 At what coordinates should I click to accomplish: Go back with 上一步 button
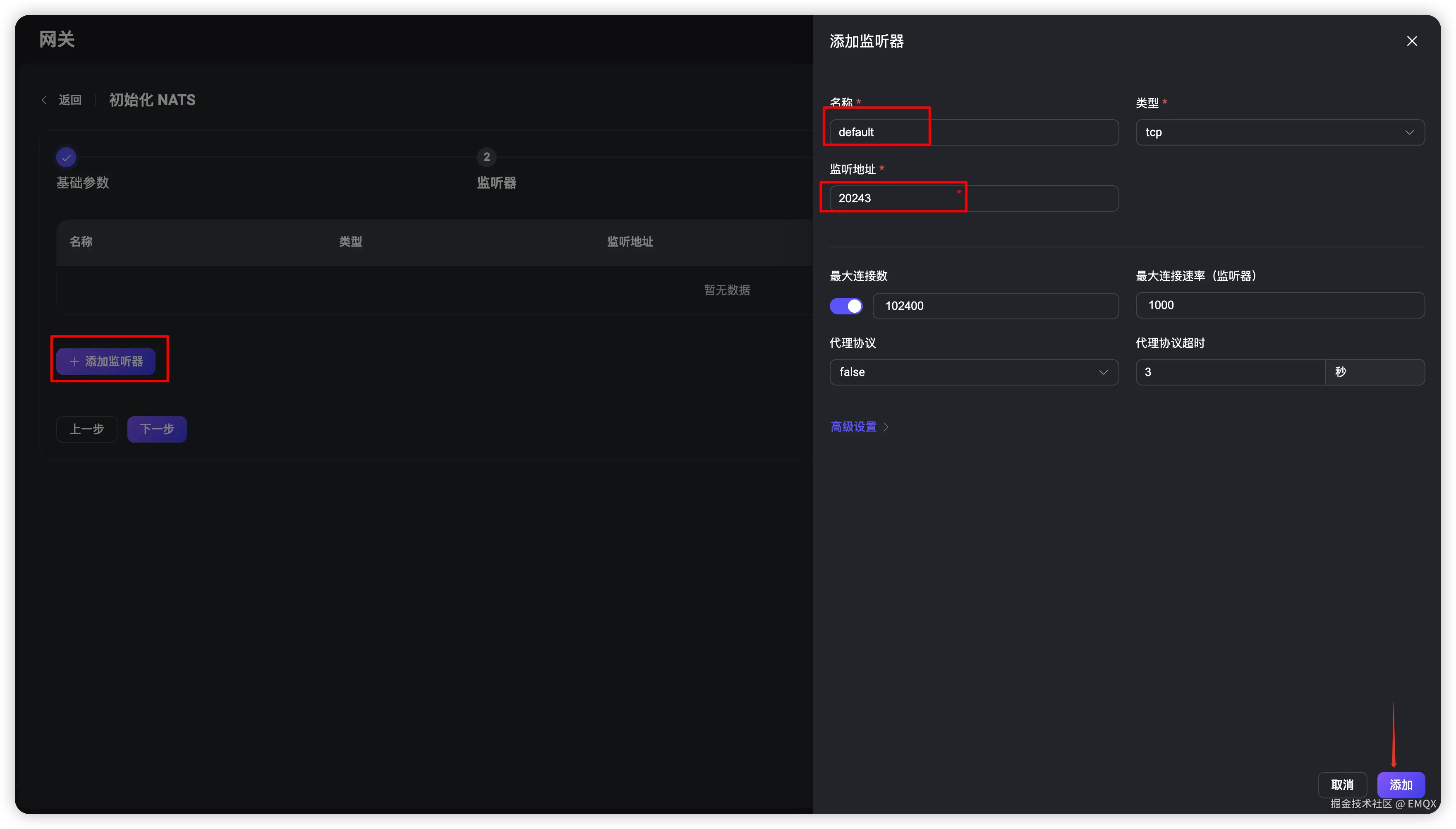pos(86,429)
